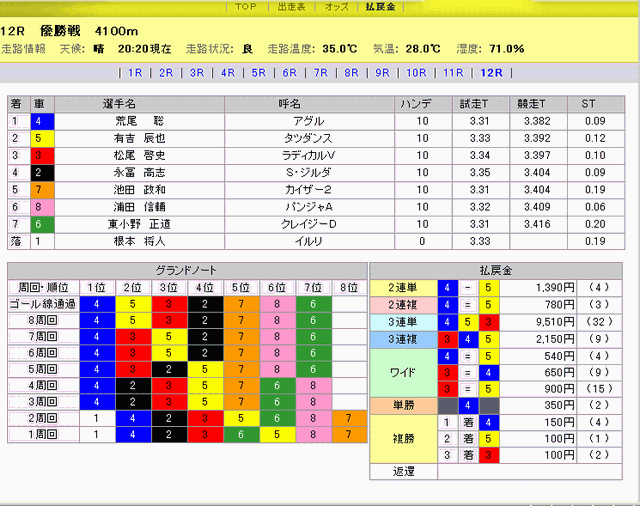Click machine name ラディカルV
The image size is (640, 506).
tap(309, 155)
